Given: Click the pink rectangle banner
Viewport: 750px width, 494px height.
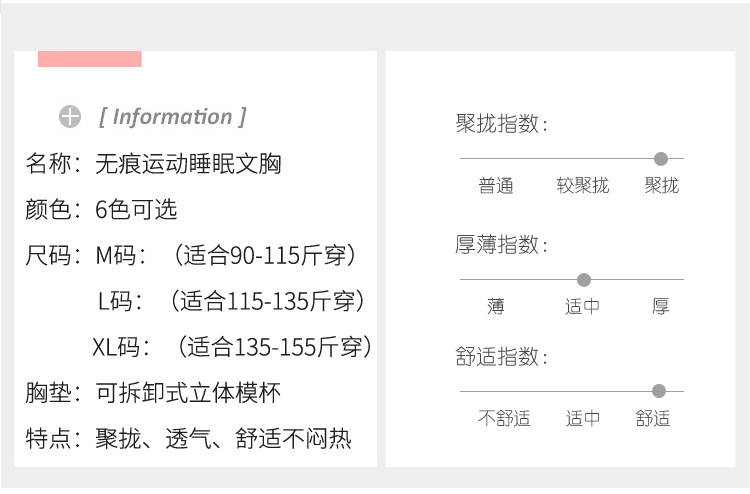Looking at the screenshot, I should coord(89,59).
